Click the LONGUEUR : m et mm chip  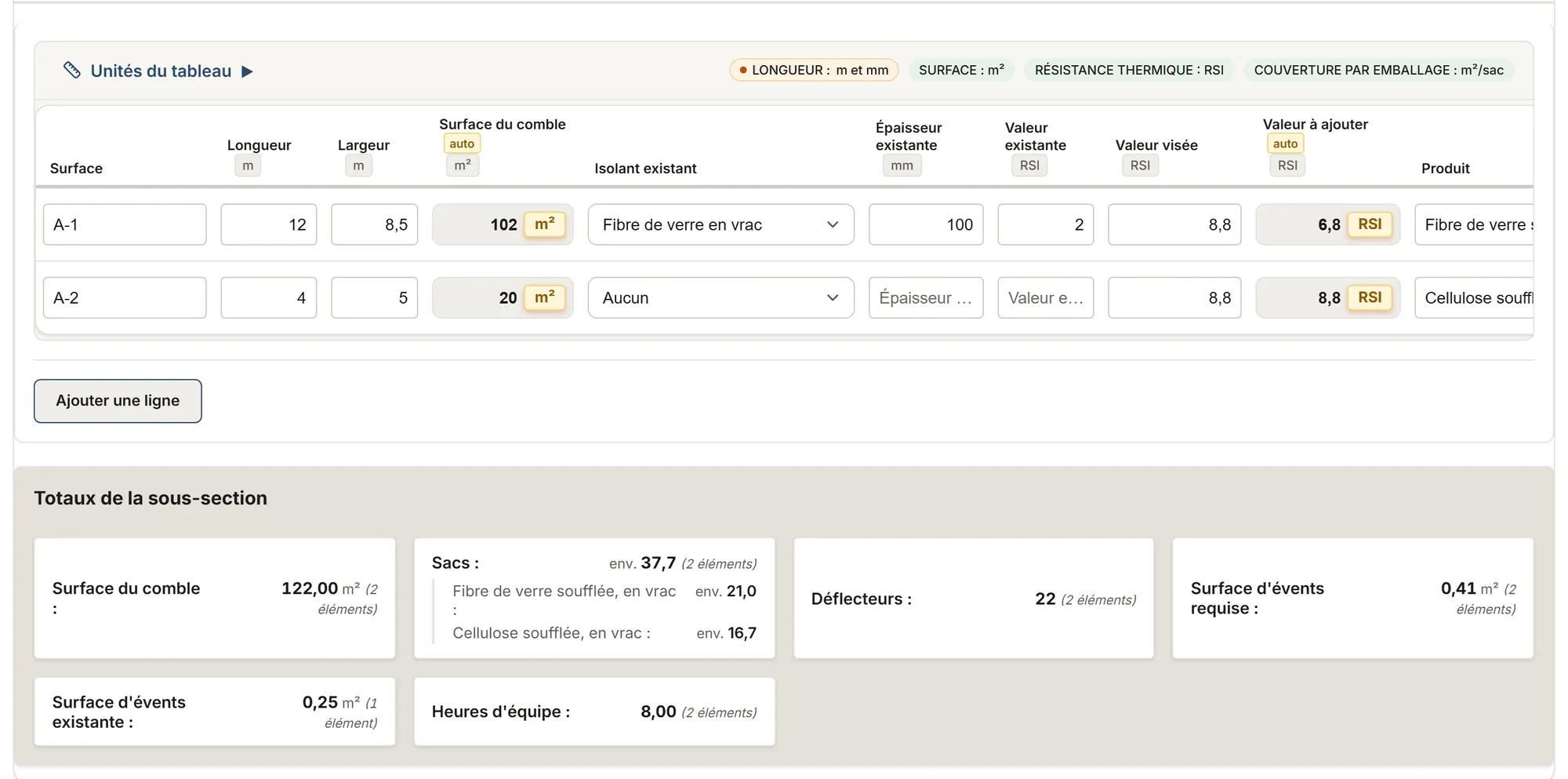pyautogui.click(x=814, y=70)
